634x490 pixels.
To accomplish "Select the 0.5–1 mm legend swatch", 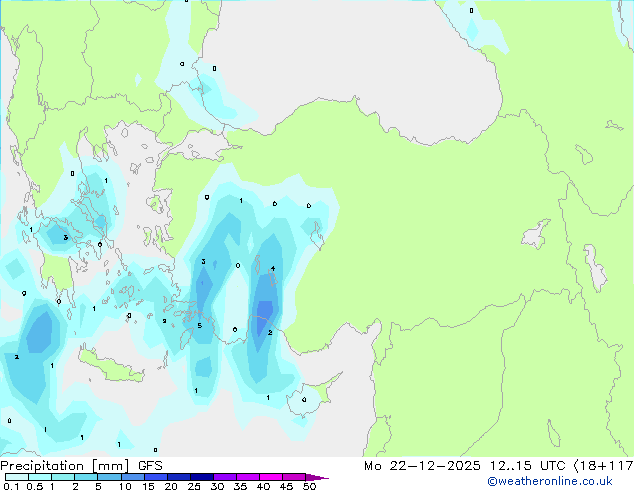I will (40, 477).
